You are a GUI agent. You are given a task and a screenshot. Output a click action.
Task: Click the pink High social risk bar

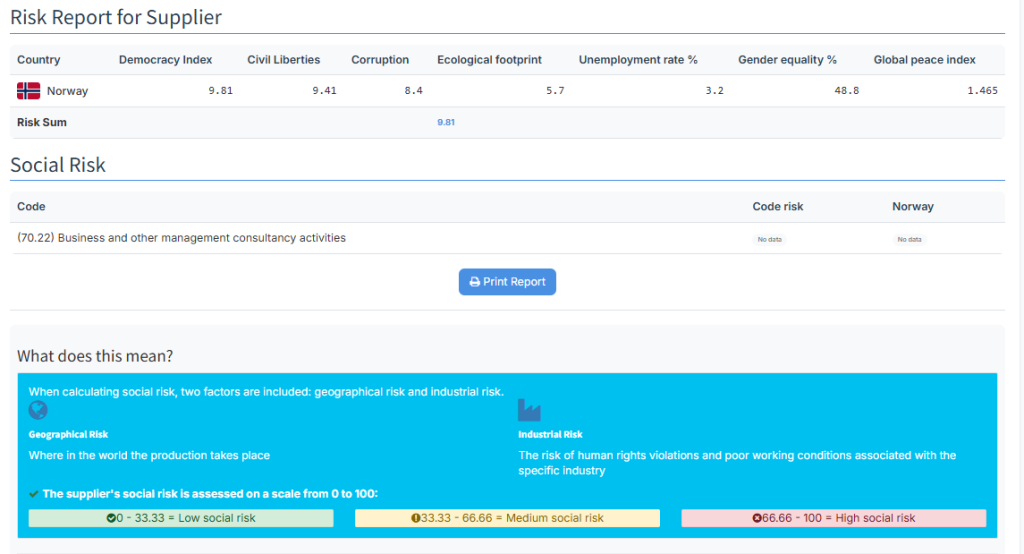(833, 518)
